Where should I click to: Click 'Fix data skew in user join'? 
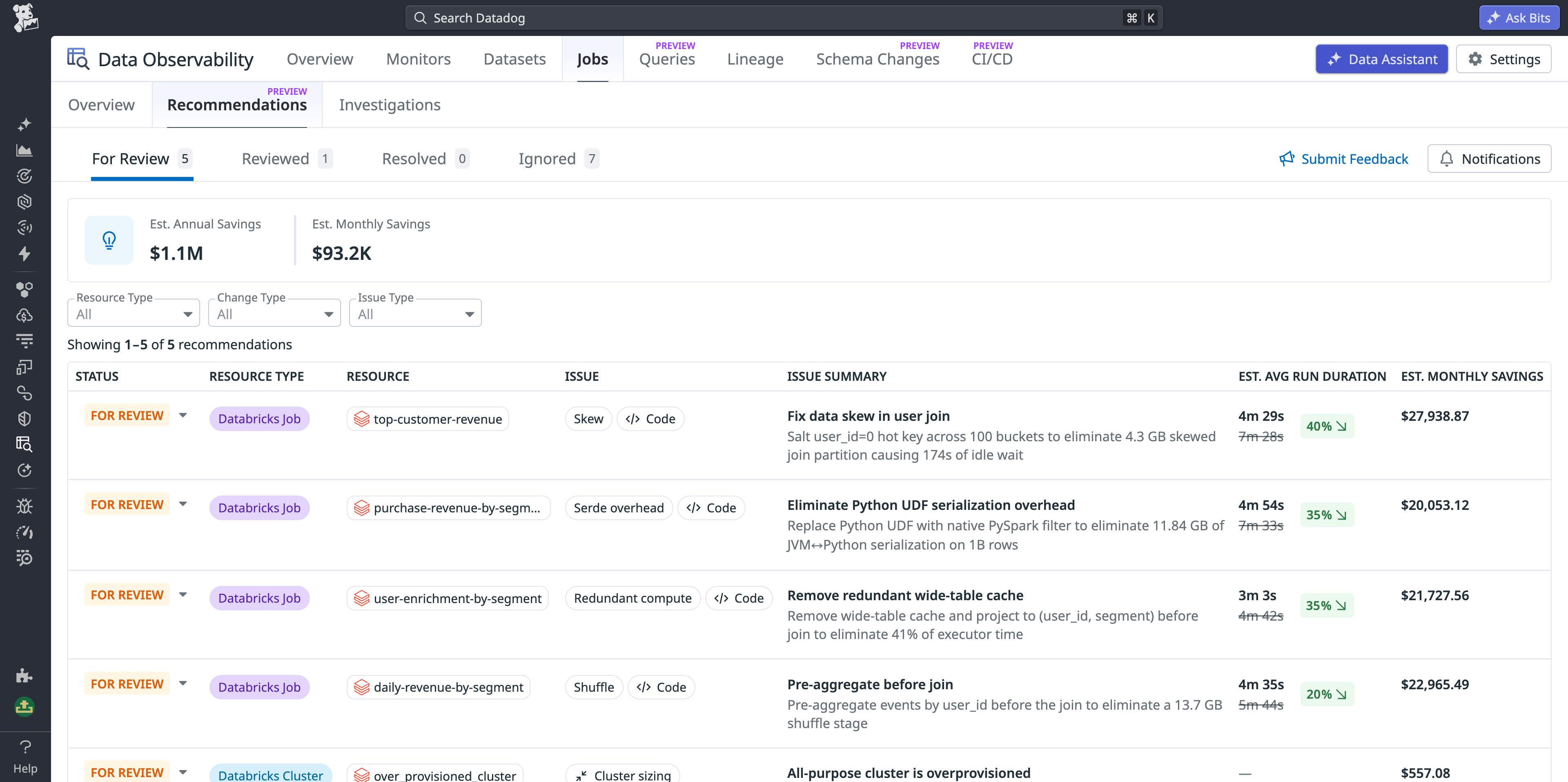(868, 416)
